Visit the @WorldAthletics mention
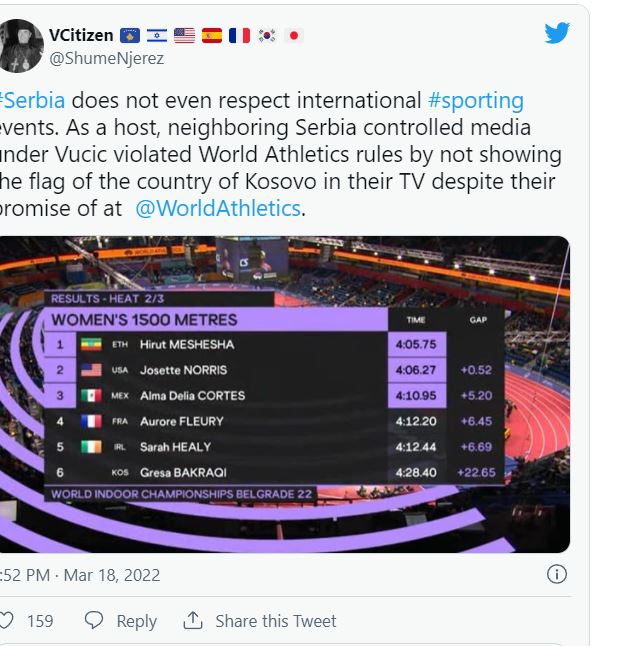Image resolution: width=630 pixels, height=646 pixels. (217, 209)
